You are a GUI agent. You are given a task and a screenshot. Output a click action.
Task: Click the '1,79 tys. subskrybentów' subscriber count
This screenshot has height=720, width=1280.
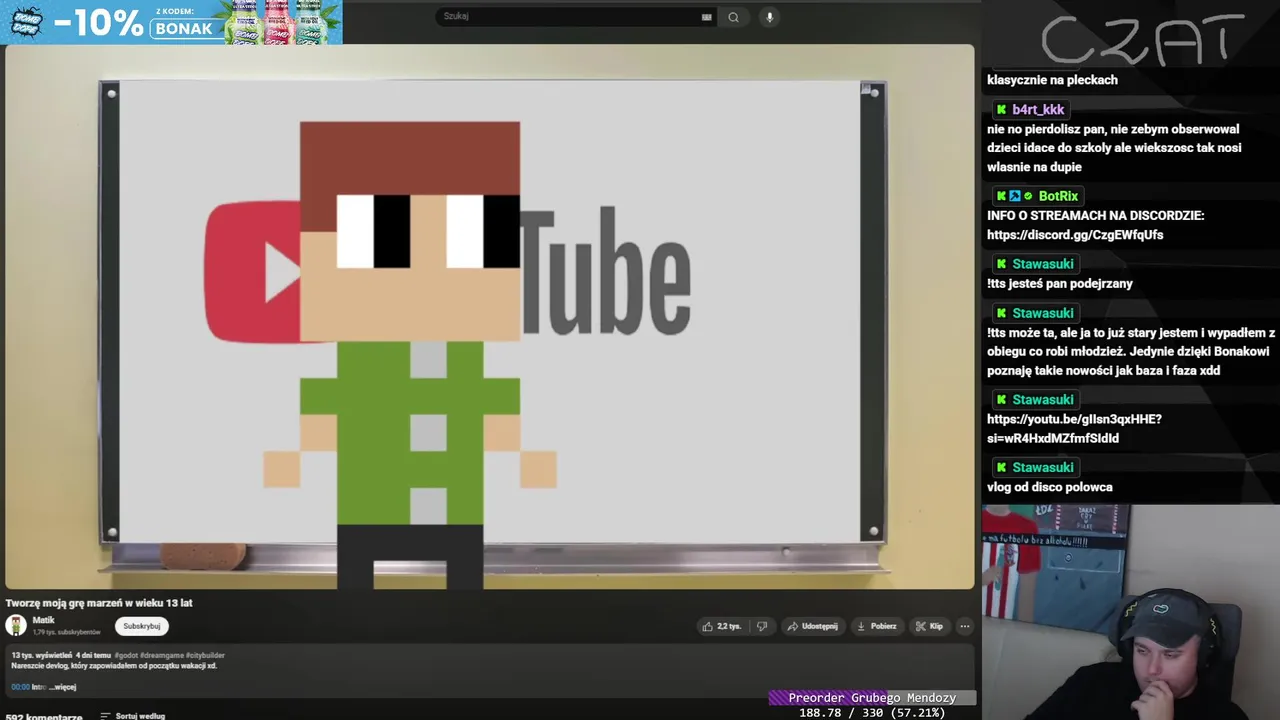click(66, 632)
